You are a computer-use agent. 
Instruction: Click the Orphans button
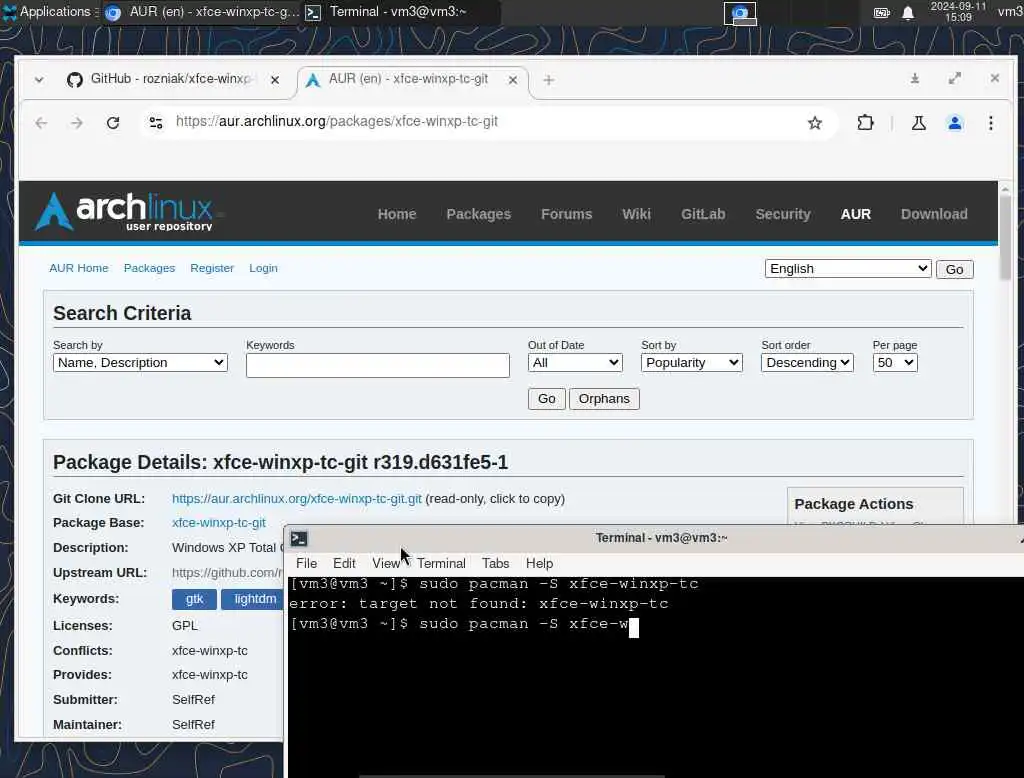604,398
